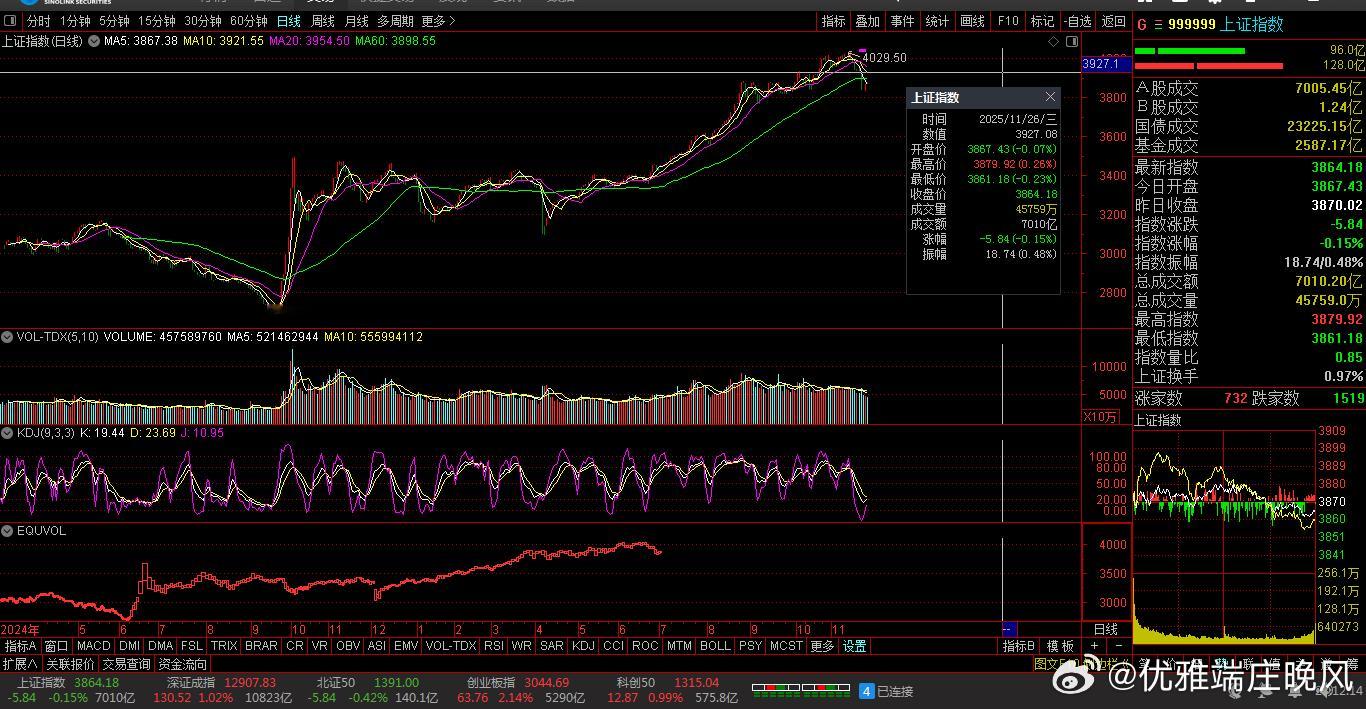Select the 60分钟 period tab

coord(248,21)
